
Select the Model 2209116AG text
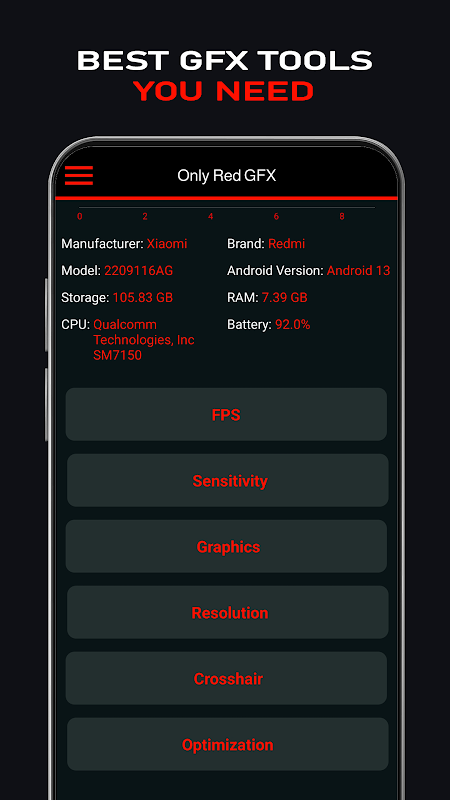[138, 270]
